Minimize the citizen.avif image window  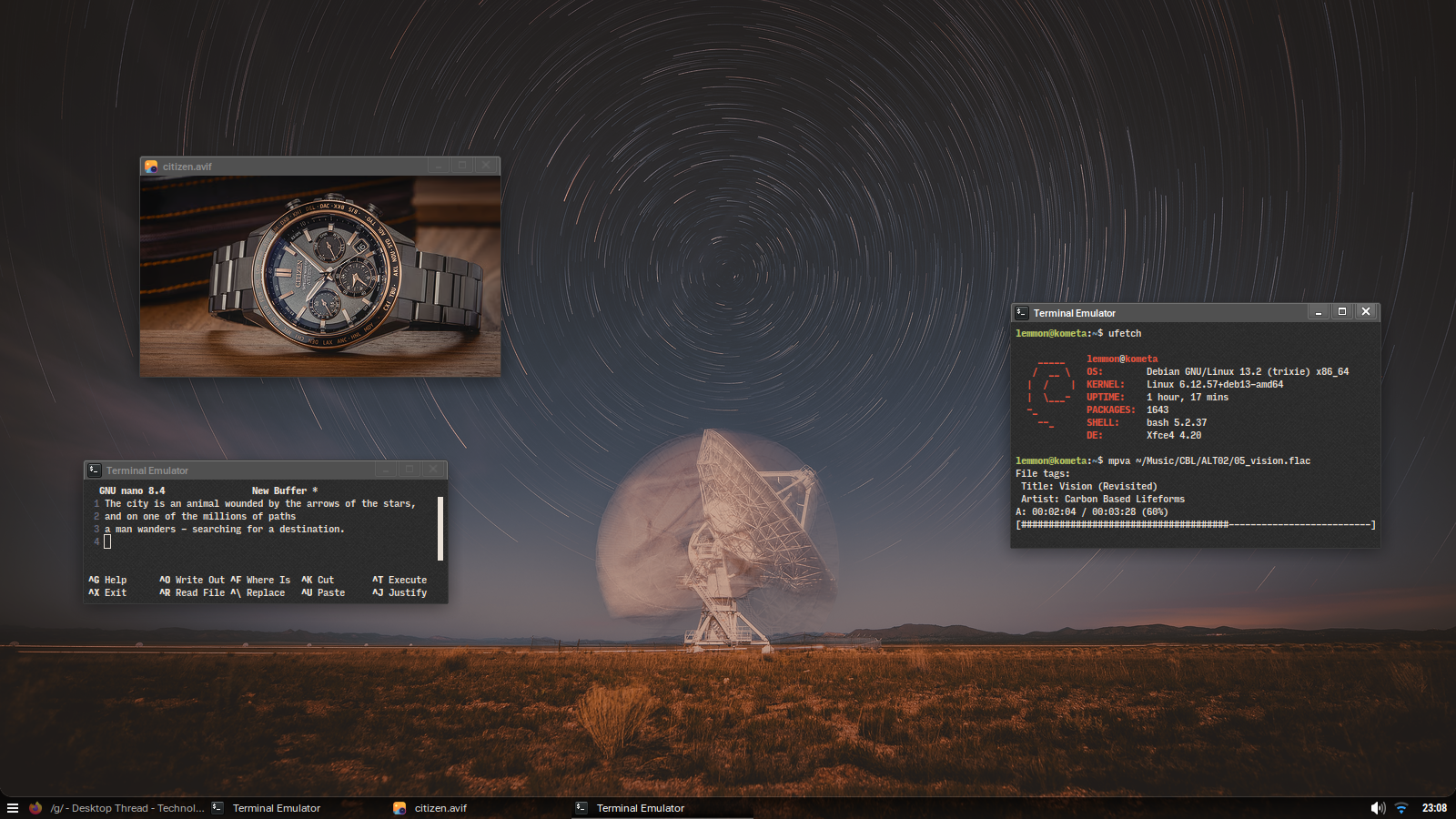tap(439, 166)
